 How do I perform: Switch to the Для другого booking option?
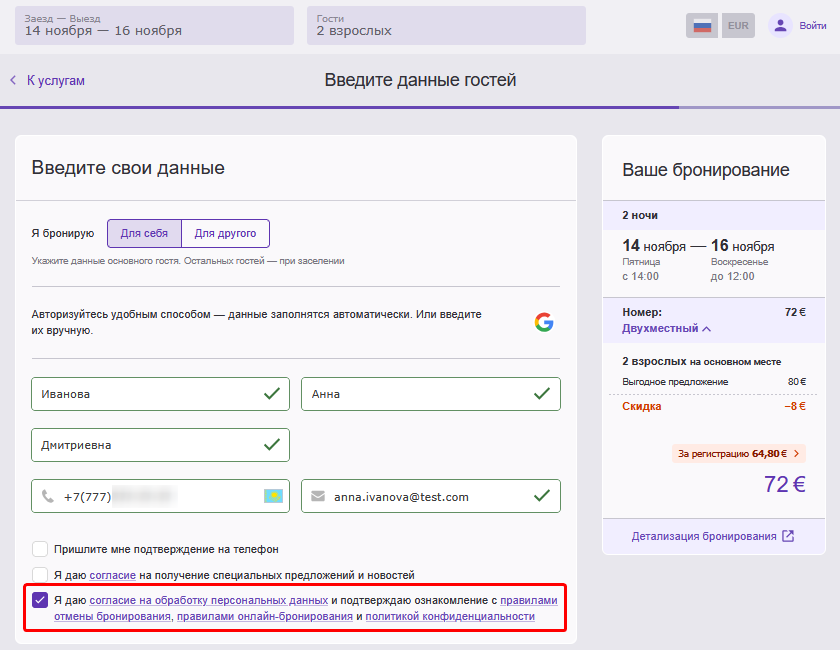pyautogui.click(x=225, y=233)
